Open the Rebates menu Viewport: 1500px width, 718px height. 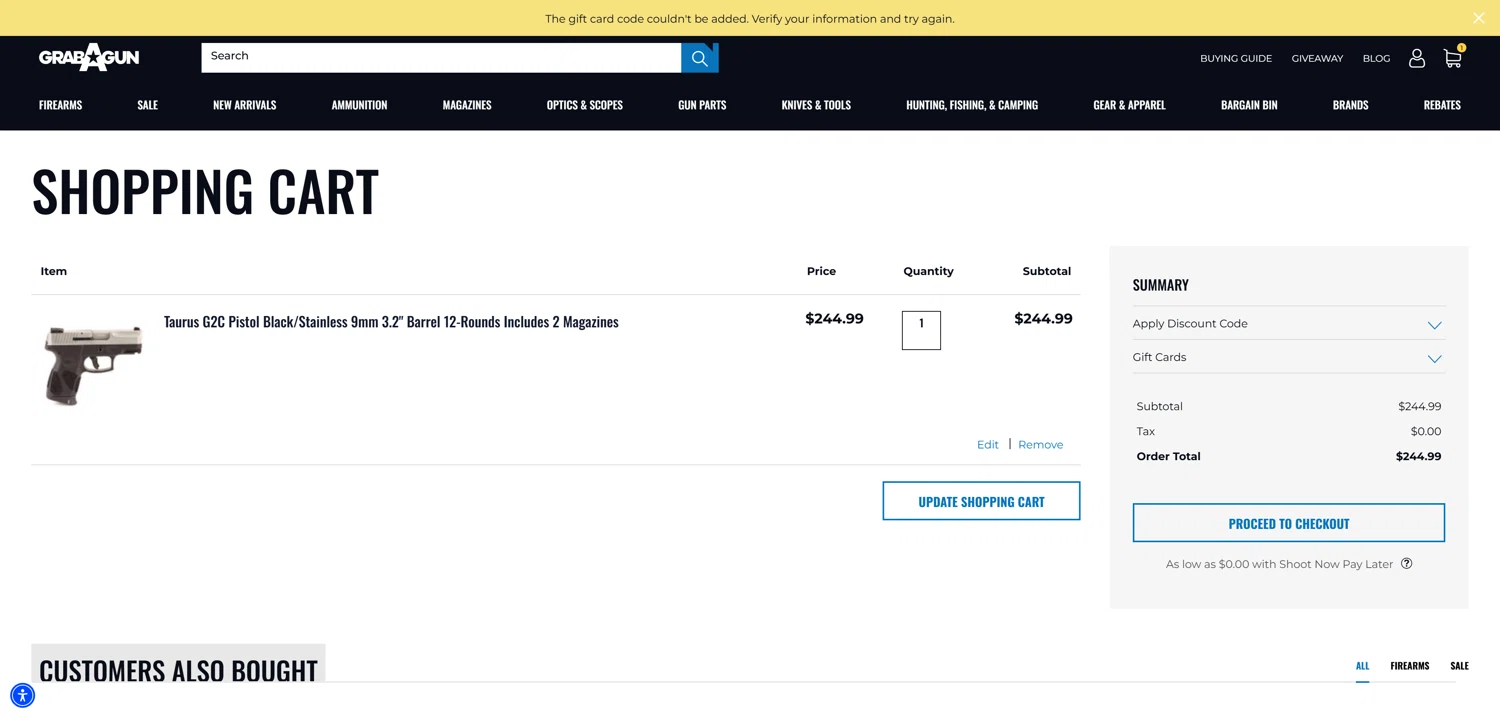[1442, 104]
